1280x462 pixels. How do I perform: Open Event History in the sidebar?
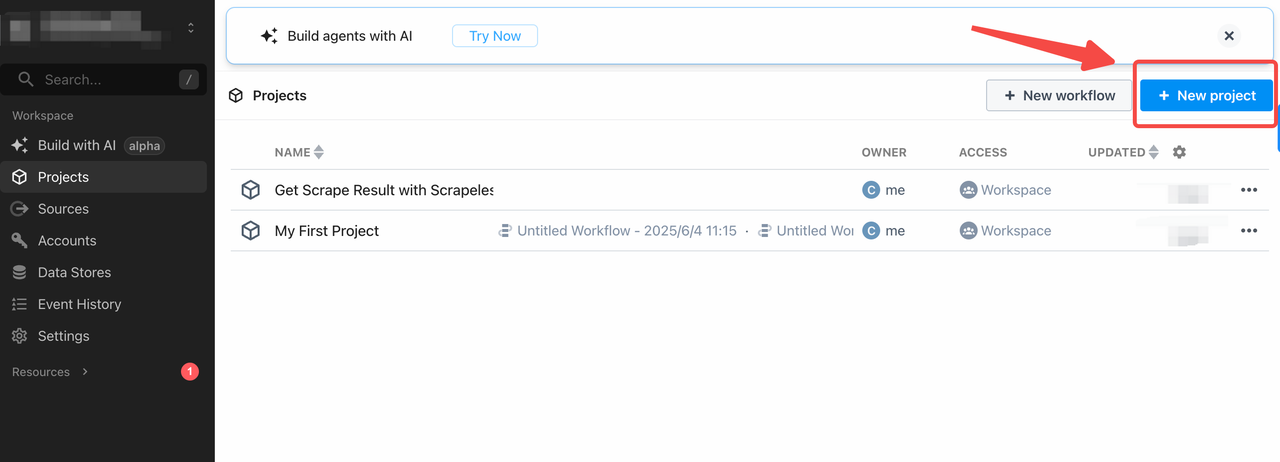coord(104,304)
